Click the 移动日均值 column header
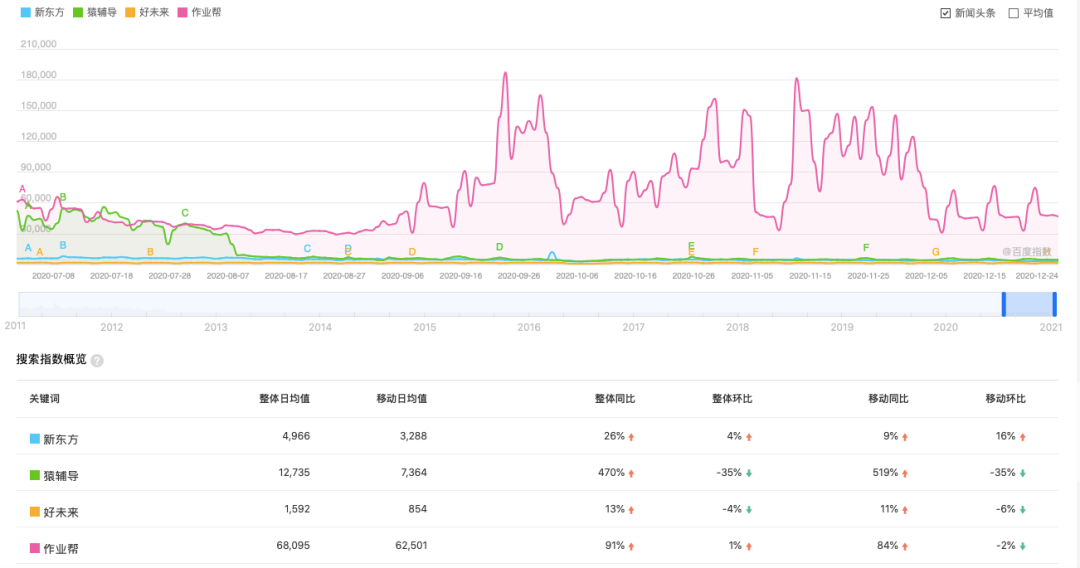The width and height of the screenshot is (1080, 568). [x=402, y=399]
